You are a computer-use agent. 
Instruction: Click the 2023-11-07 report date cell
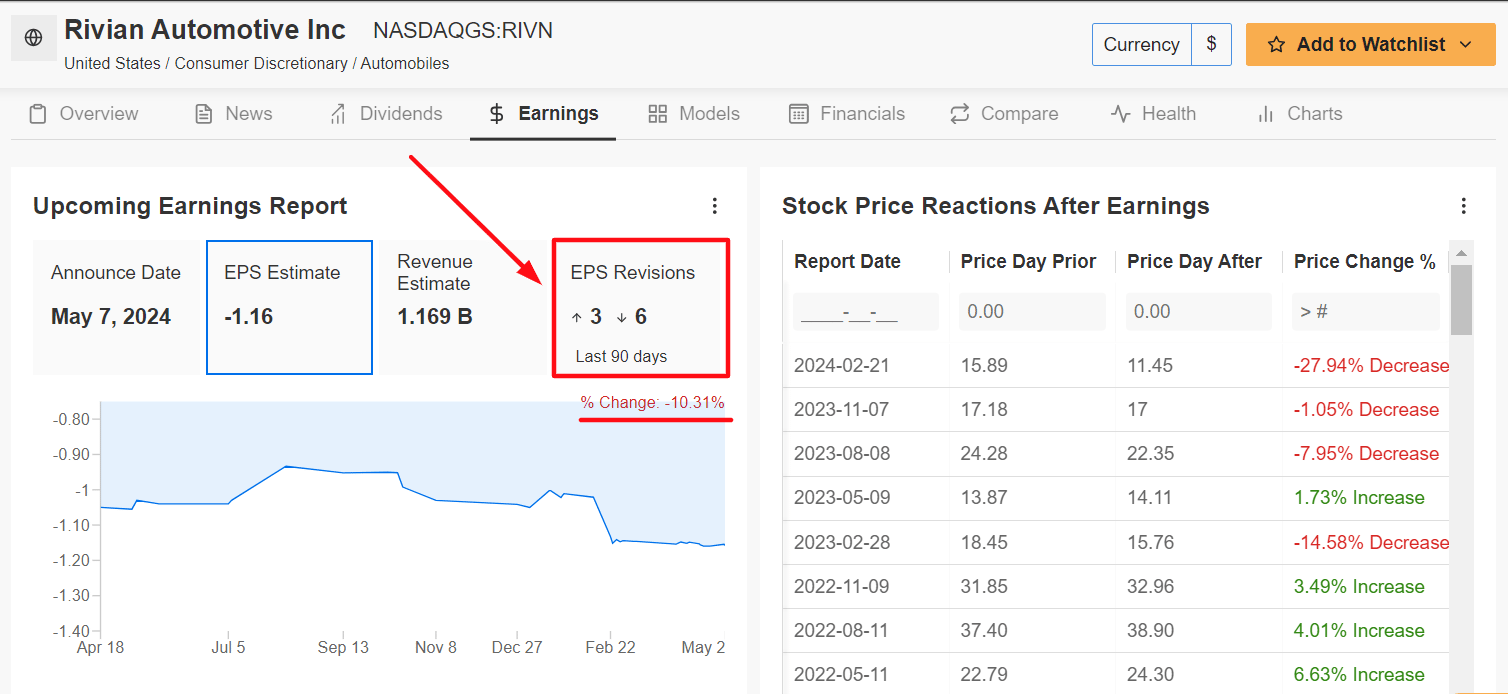tap(841, 410)
